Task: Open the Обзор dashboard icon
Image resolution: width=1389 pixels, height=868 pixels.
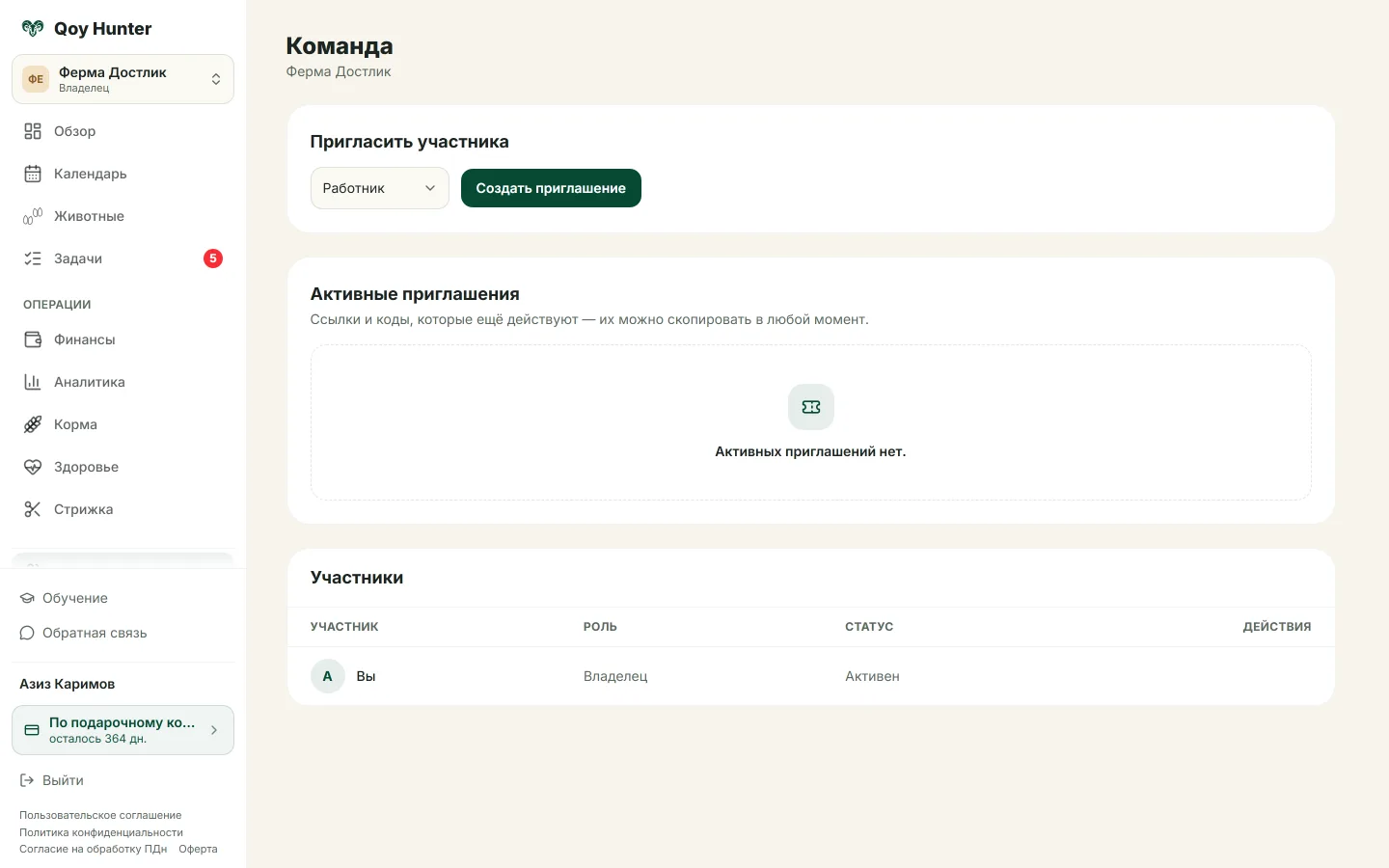Action: click(x=33, y=131)
